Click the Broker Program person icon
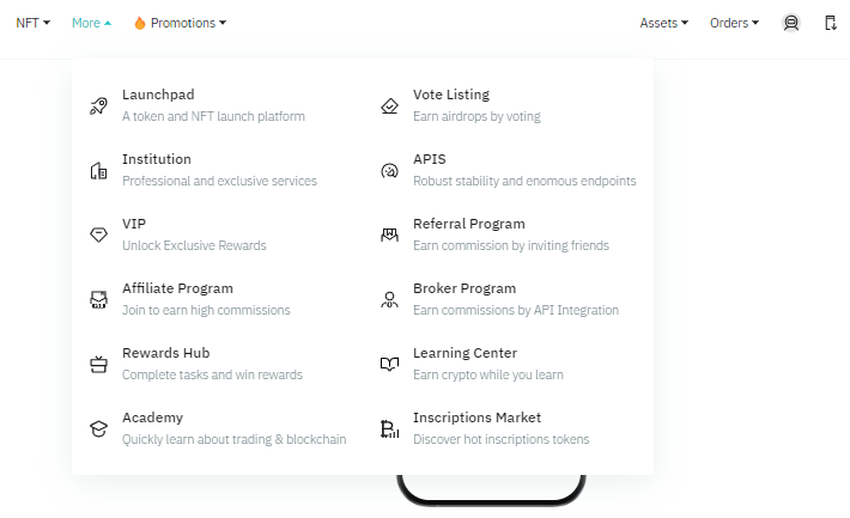Viewport: 850px width, 518px height. (x=390, y=300)
